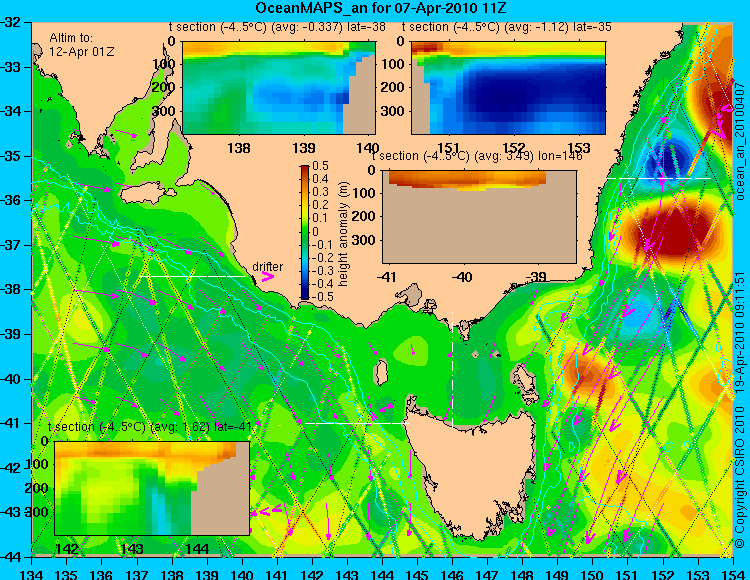The width and height of the screenshot is (750, 580).
Task: Click the 0.5 value on the colorbar
Action: click(320, 166)
